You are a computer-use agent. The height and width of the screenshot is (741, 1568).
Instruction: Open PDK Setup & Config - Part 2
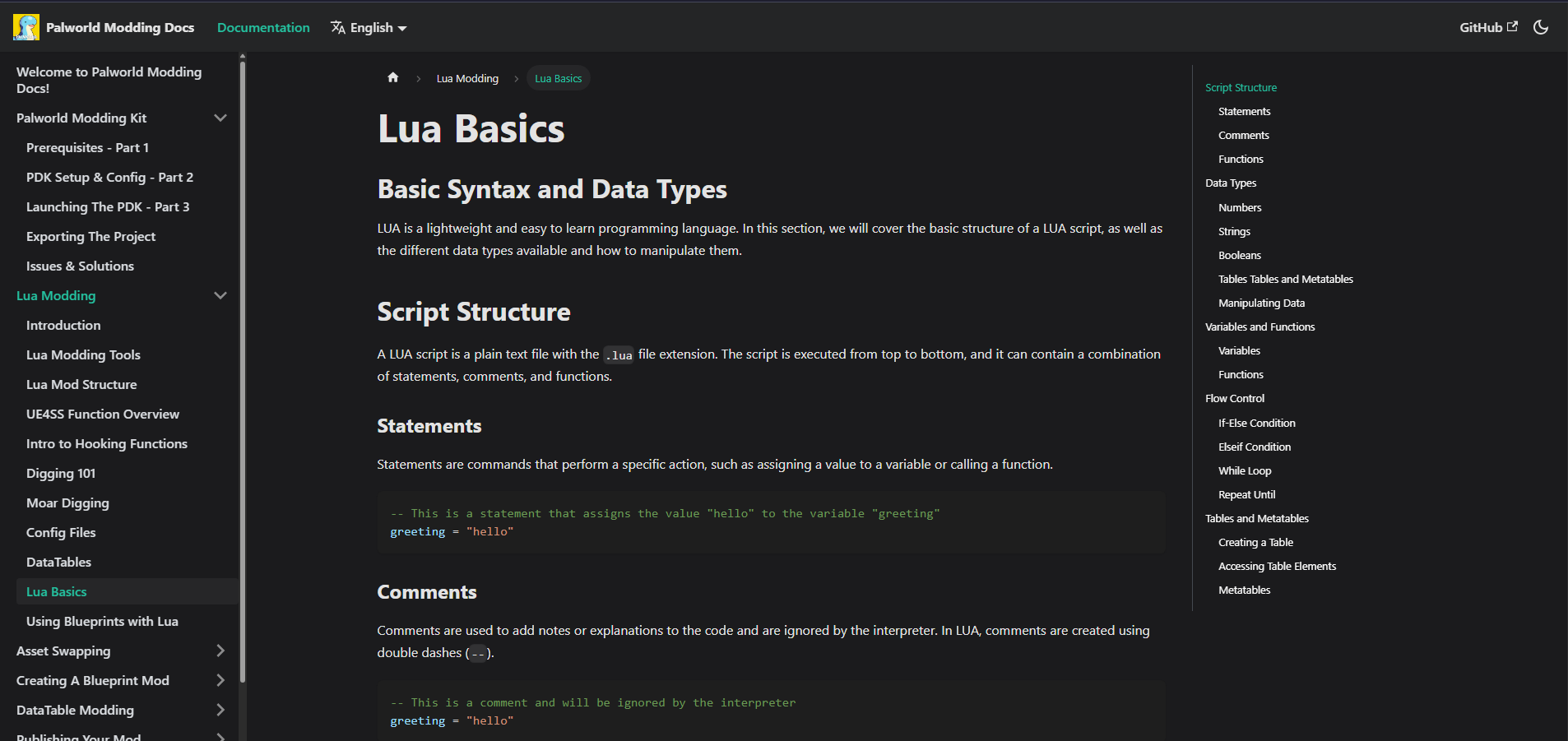click(x=109, y=177)
